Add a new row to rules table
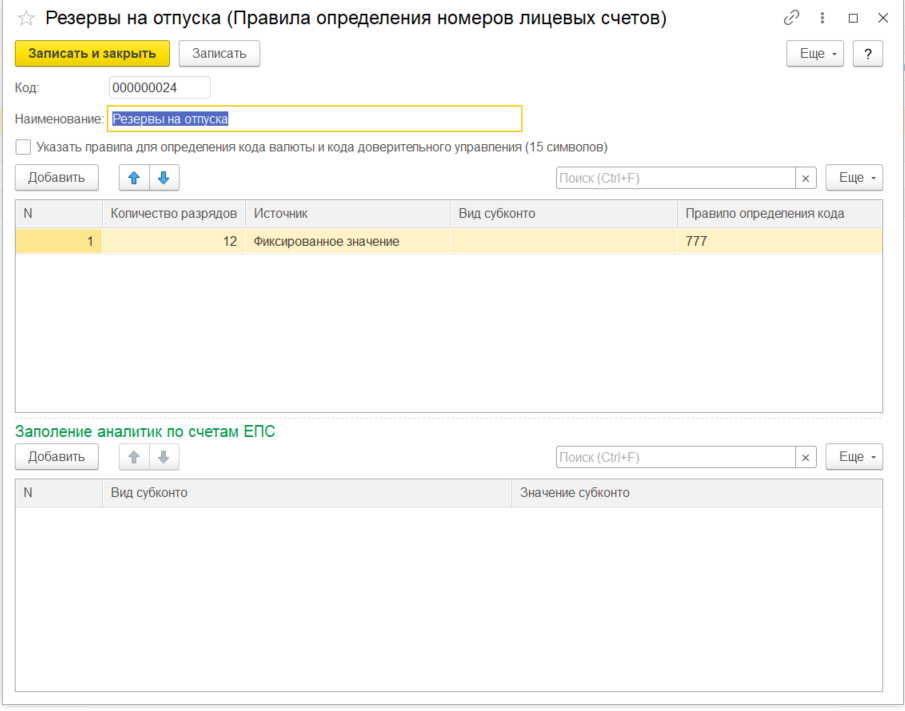 (57, 177)
